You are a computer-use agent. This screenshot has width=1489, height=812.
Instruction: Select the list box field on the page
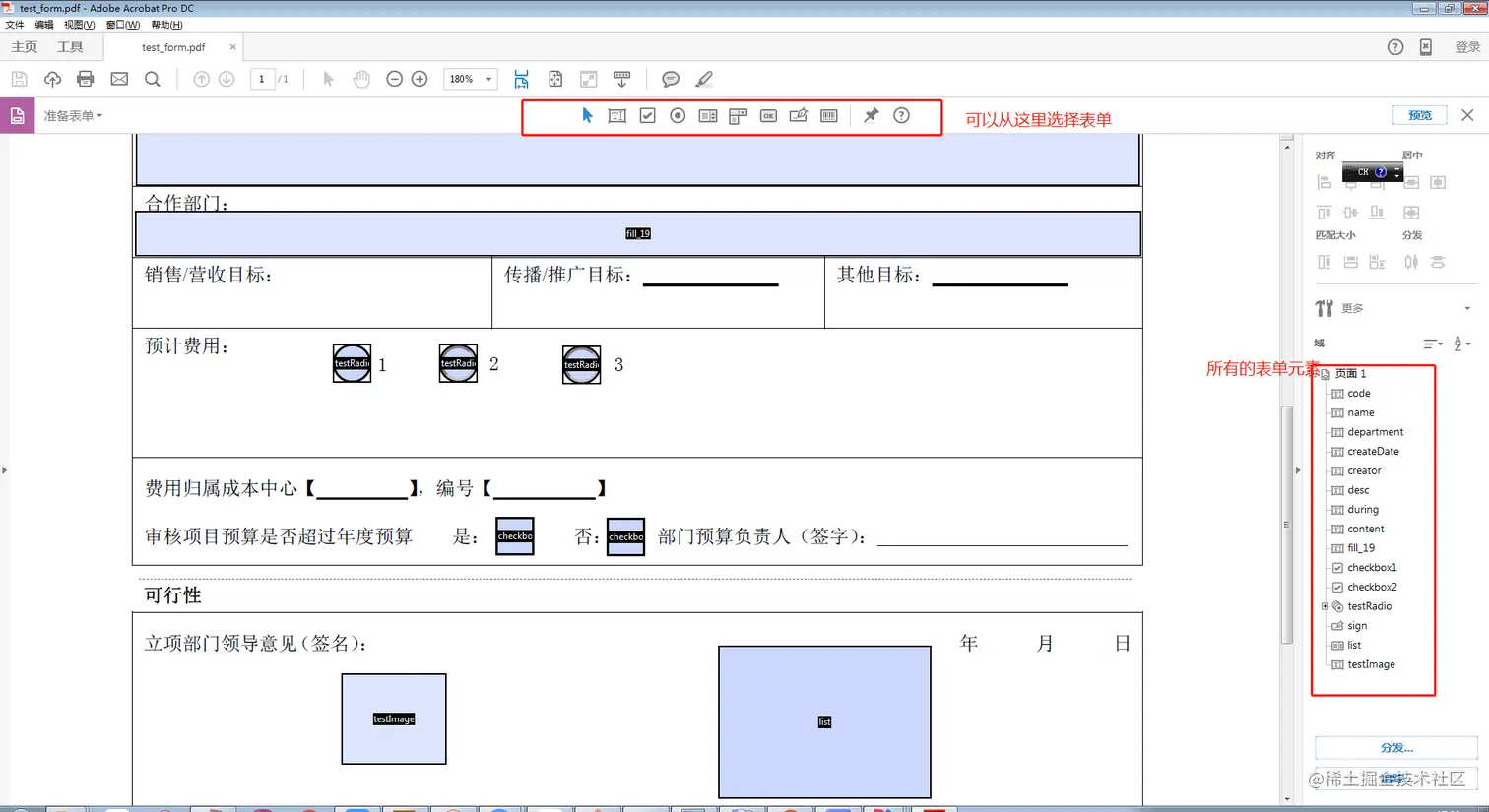click(824, 721)
